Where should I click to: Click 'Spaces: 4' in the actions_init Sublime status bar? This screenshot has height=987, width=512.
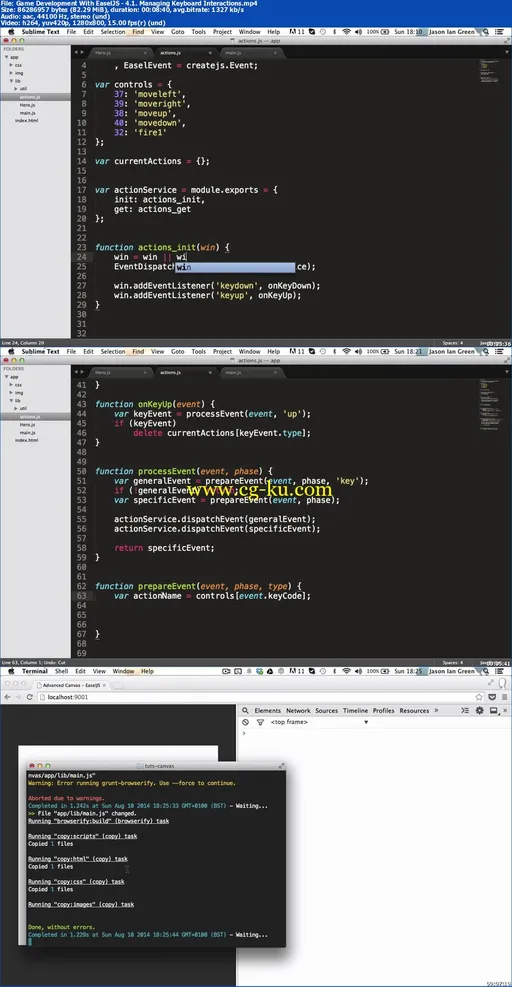[x=453, y=342]
